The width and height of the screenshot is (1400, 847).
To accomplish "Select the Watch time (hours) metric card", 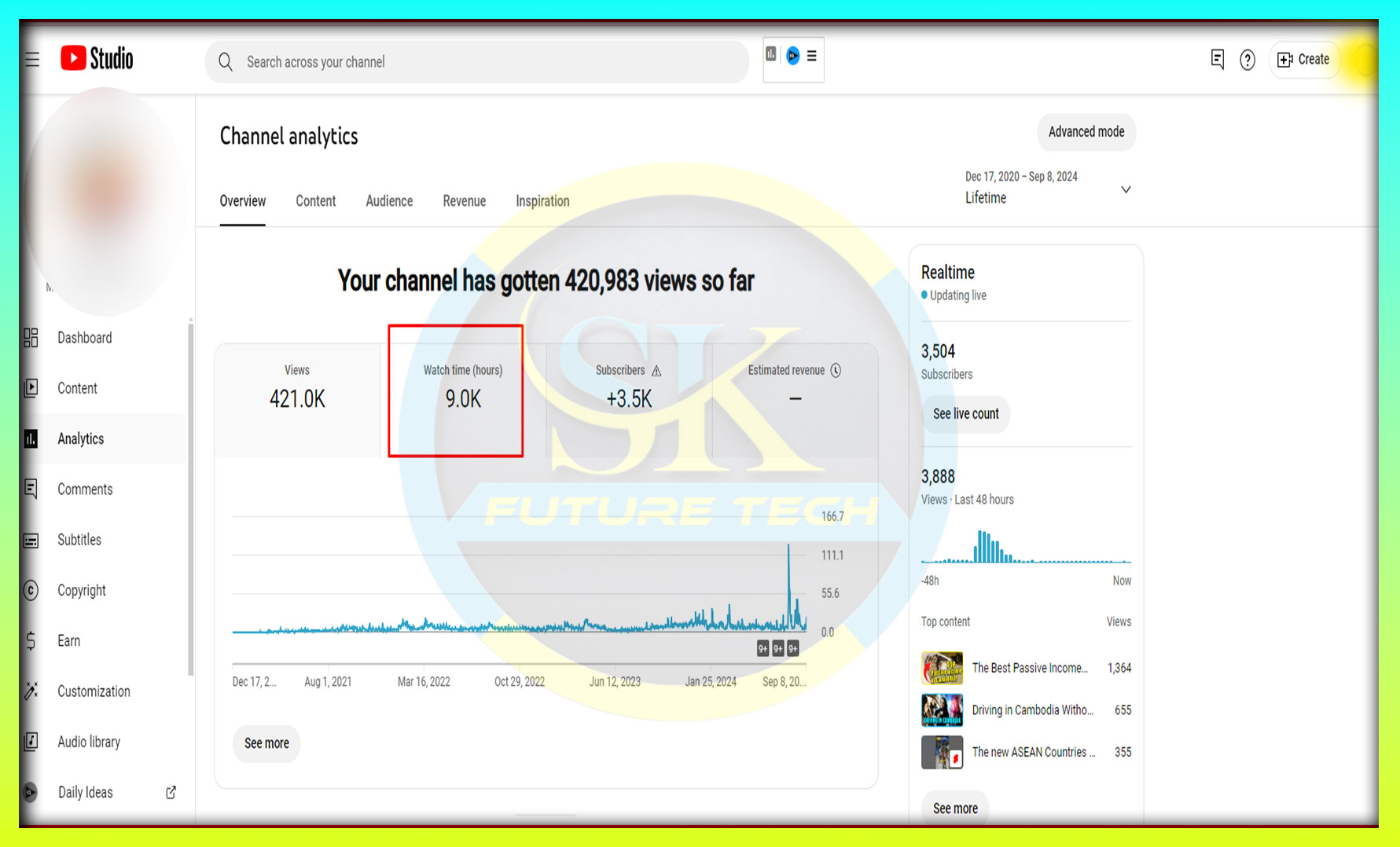I will (x=462, y=390).
